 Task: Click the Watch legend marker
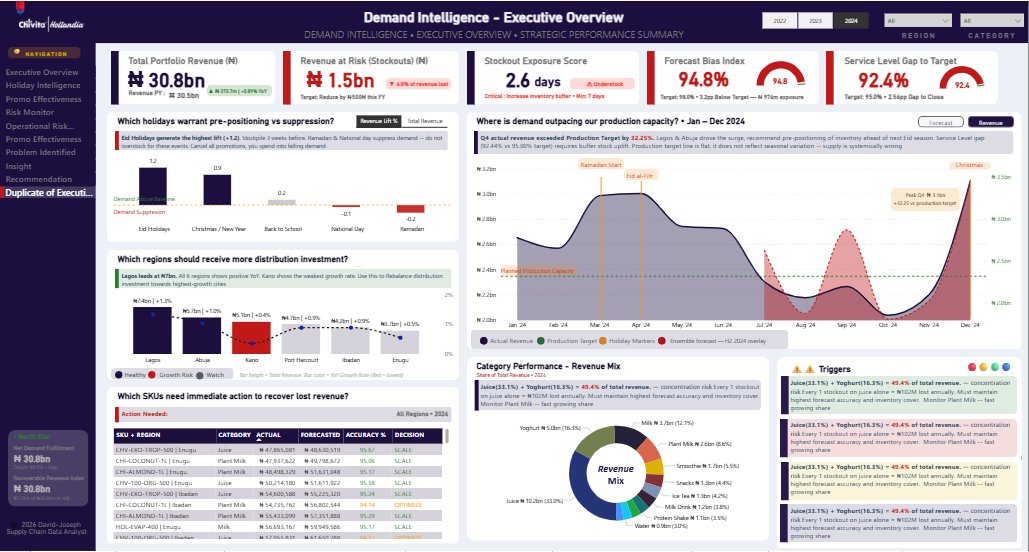tap(200, 375)
